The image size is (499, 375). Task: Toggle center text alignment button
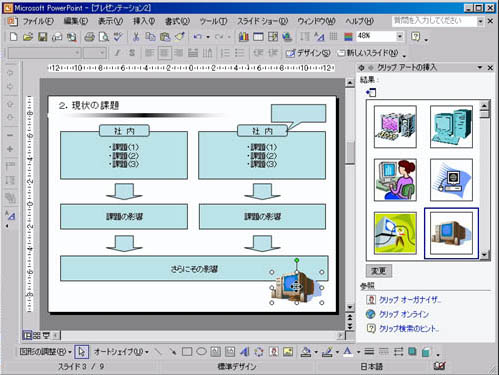(164, 53)
